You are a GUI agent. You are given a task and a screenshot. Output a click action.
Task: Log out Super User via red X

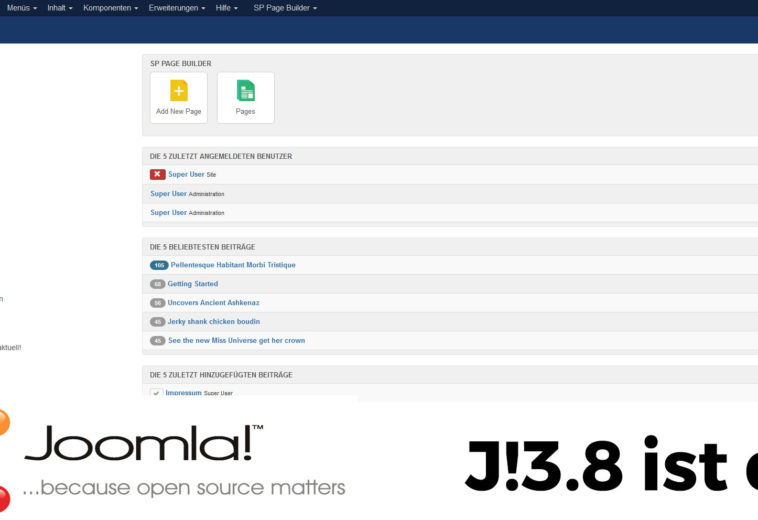point(158,174)
